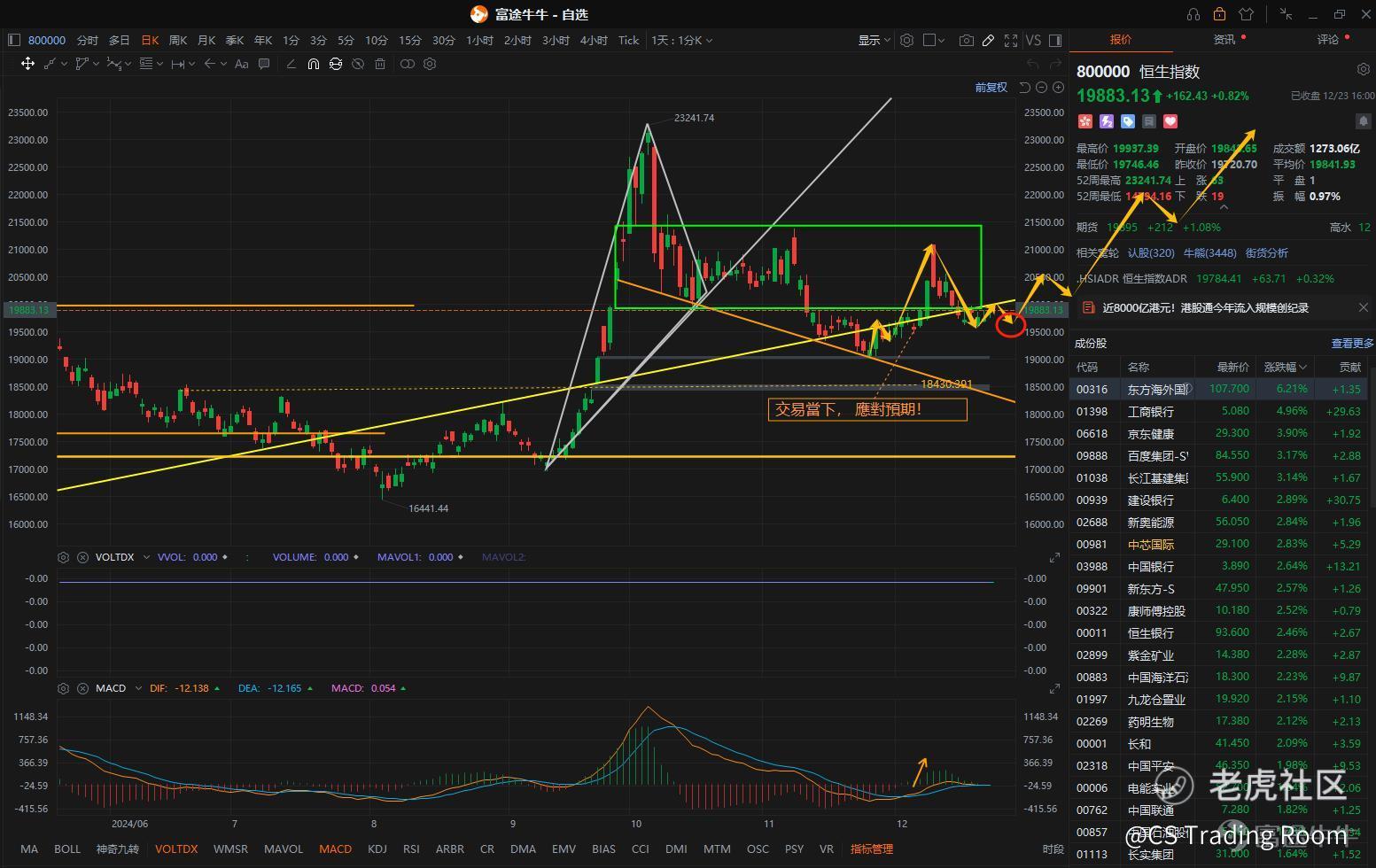
Task: Select the RSI indicator
Action: point(411,849)
